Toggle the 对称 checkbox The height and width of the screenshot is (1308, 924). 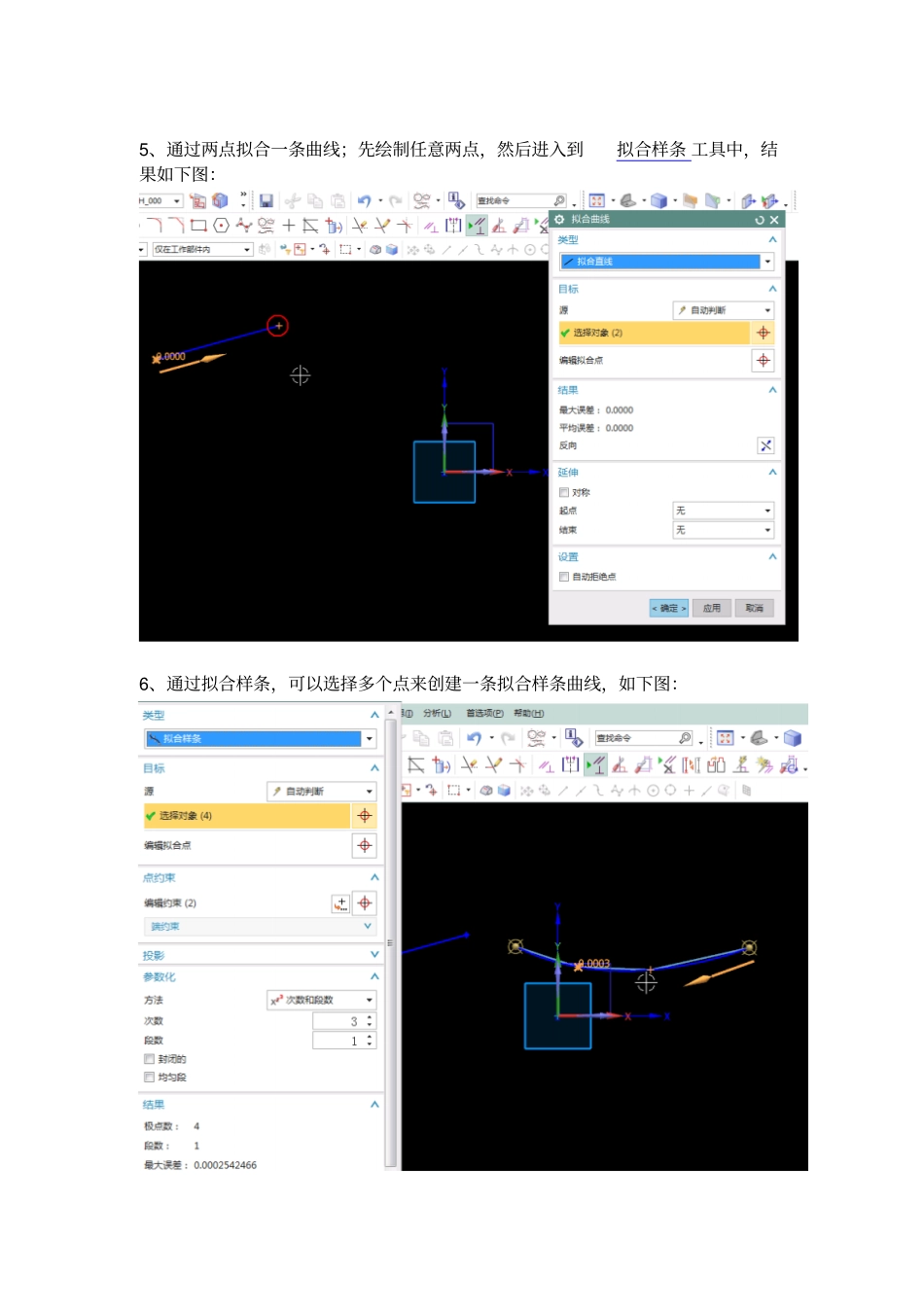[564, 493]
